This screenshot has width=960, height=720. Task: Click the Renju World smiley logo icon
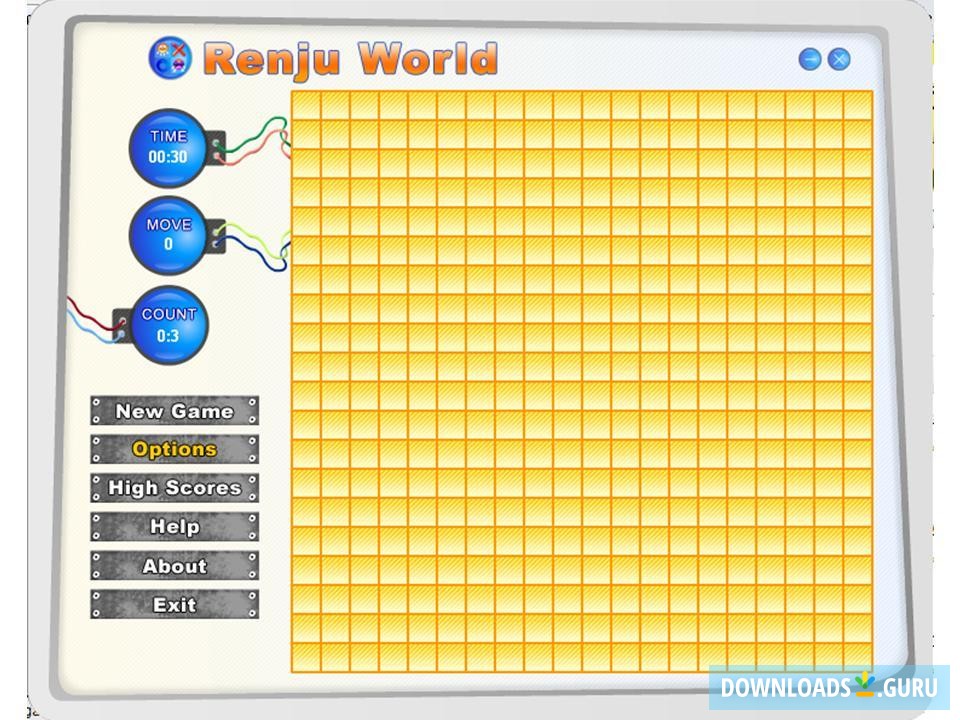click(x=170, y=58)
